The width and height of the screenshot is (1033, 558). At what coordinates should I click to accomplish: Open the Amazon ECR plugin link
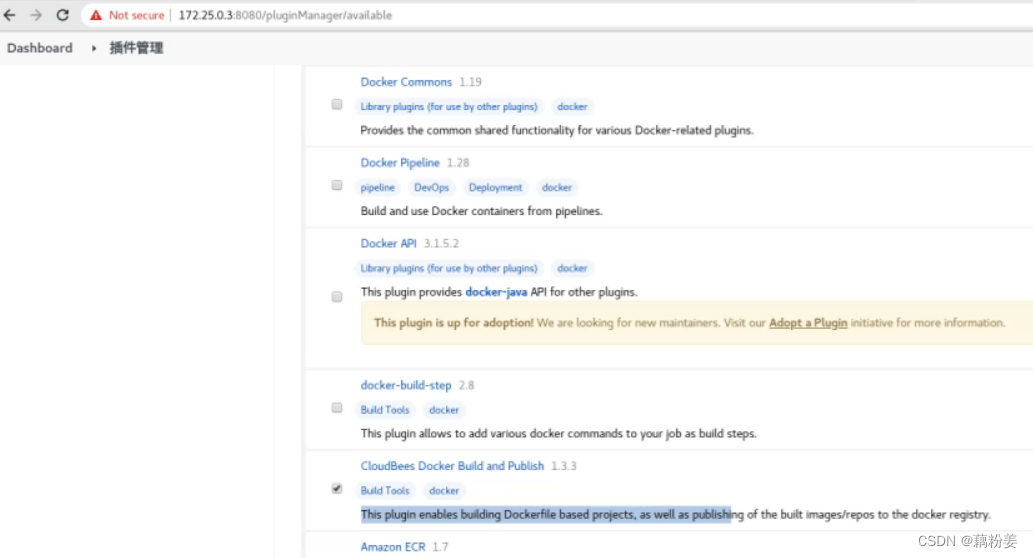point(393,547)
